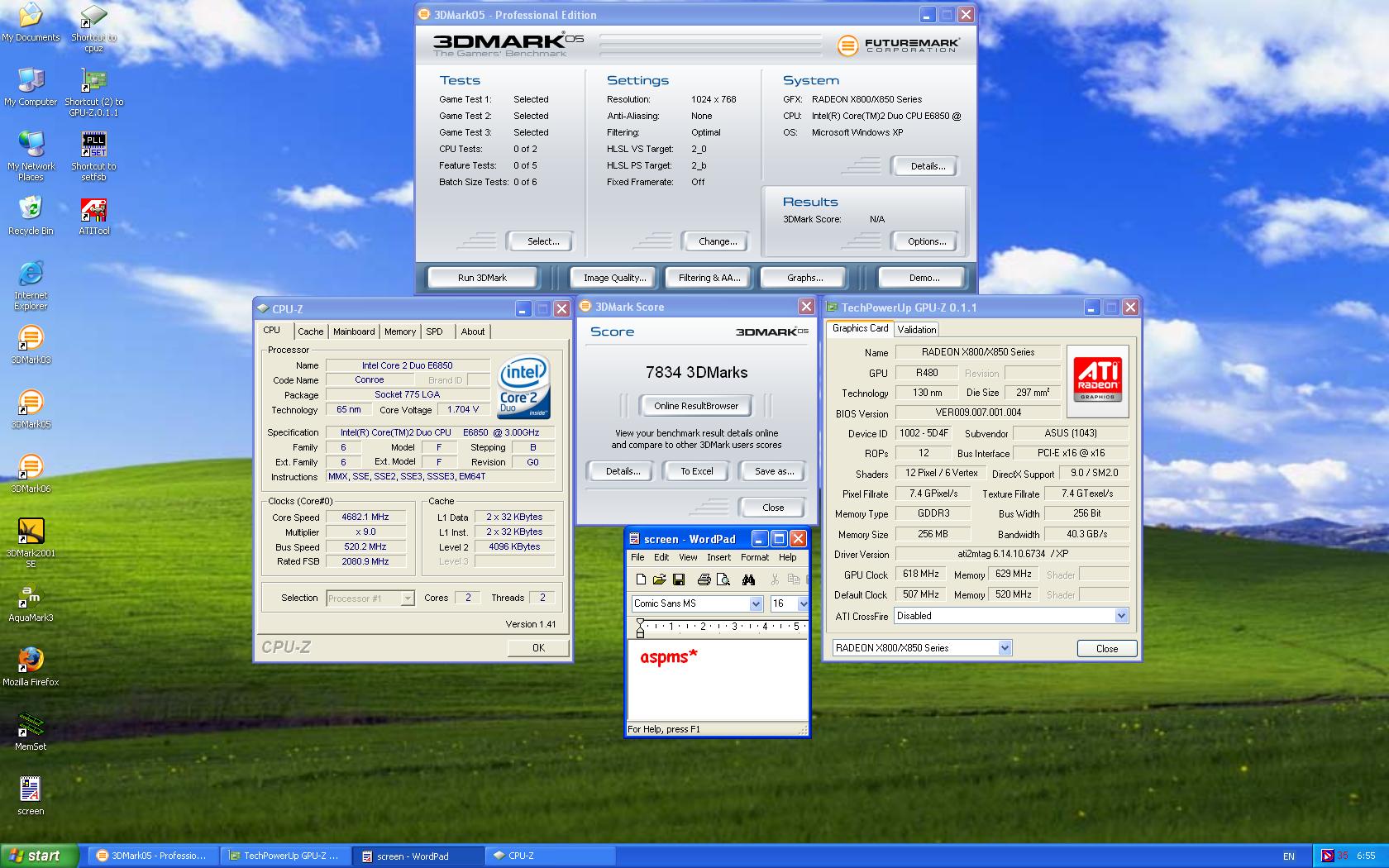Screen dimensions: 1389x868
Task: Click Select... under Tests in 3DMark05
Action: [x=542, y=241]
